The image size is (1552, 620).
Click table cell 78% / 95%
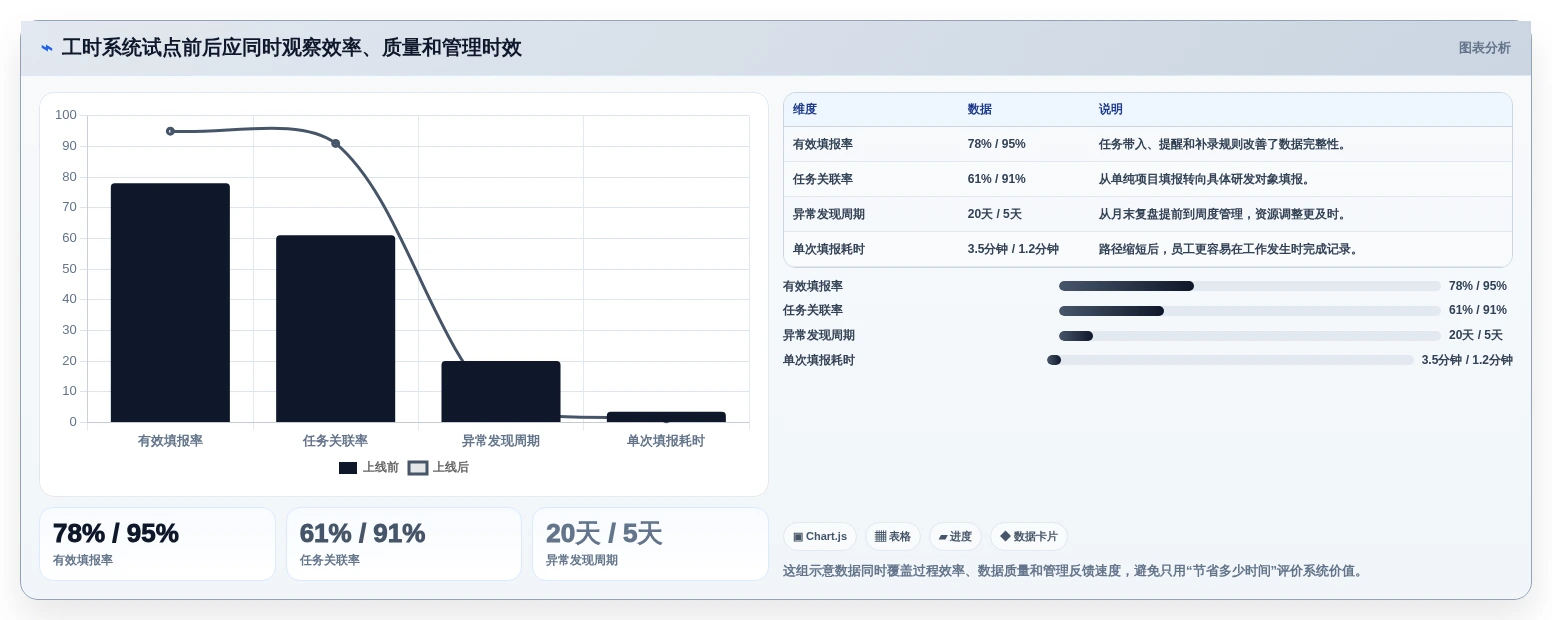(x=997, y=144)
